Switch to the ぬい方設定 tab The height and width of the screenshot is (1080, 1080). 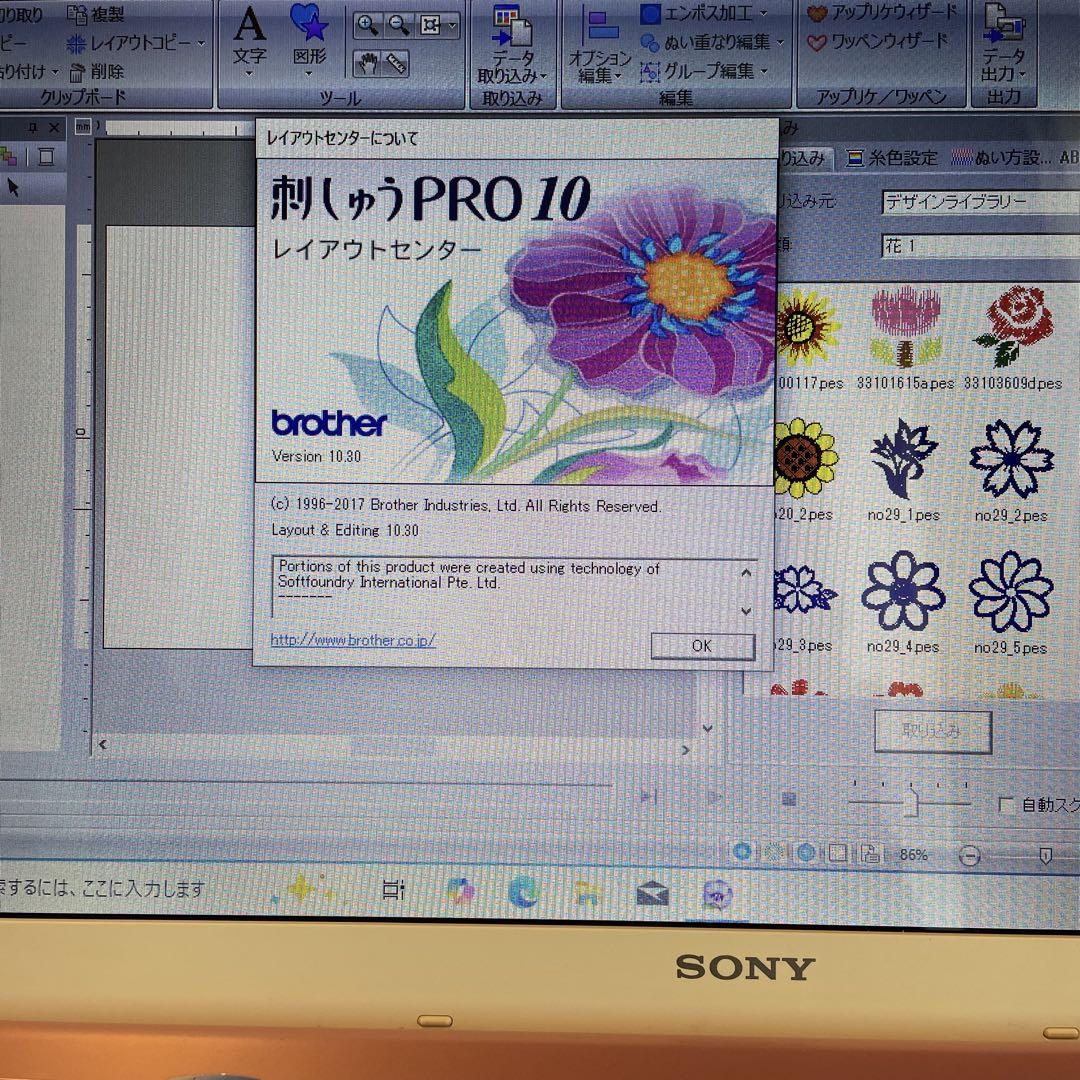pos(1002,158)
